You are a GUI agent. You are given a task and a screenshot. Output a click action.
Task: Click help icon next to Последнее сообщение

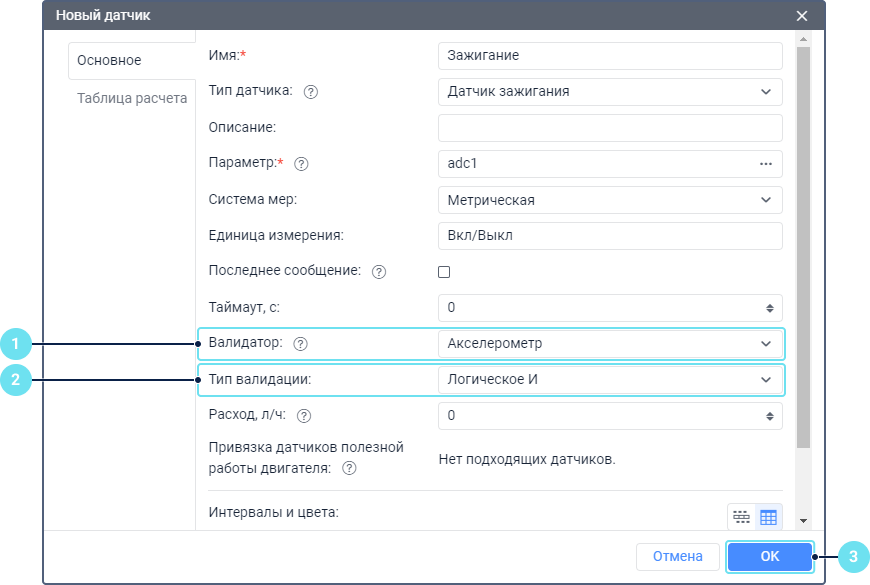click(x=379, y=272)
